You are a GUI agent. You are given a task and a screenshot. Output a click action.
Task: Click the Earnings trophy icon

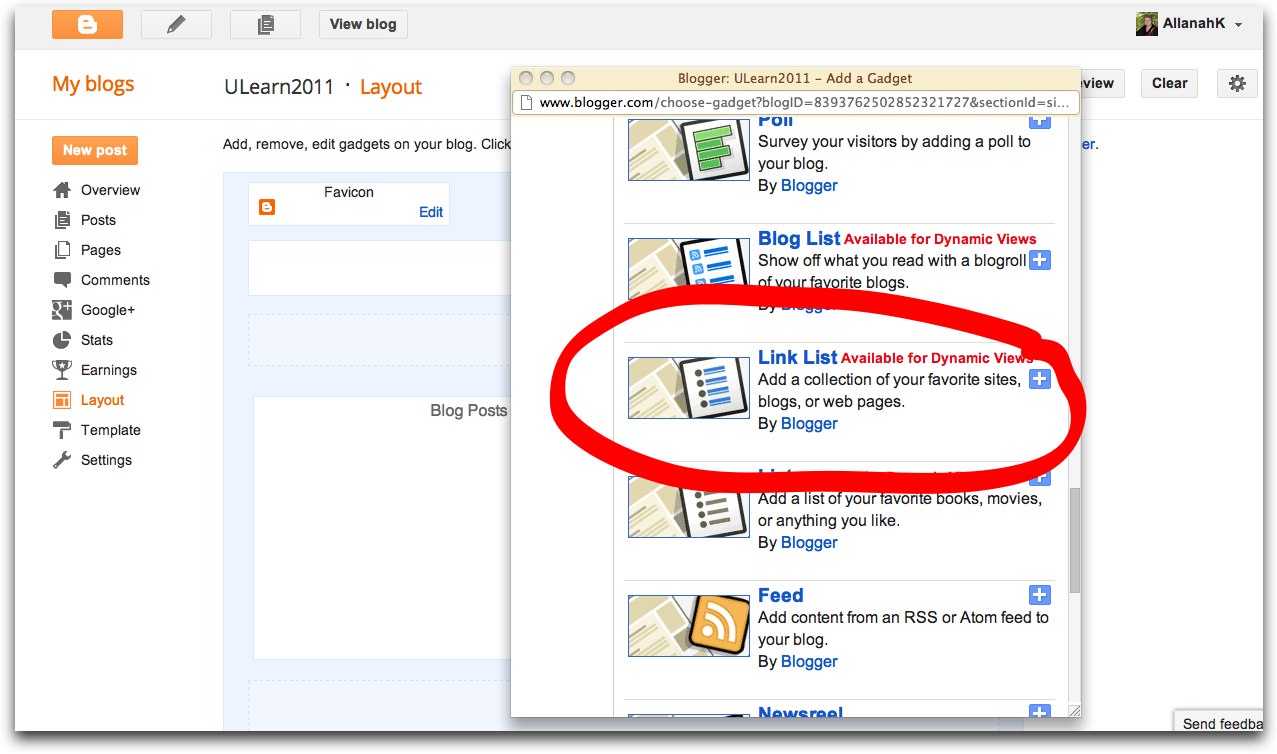click(x=62, y=370)
